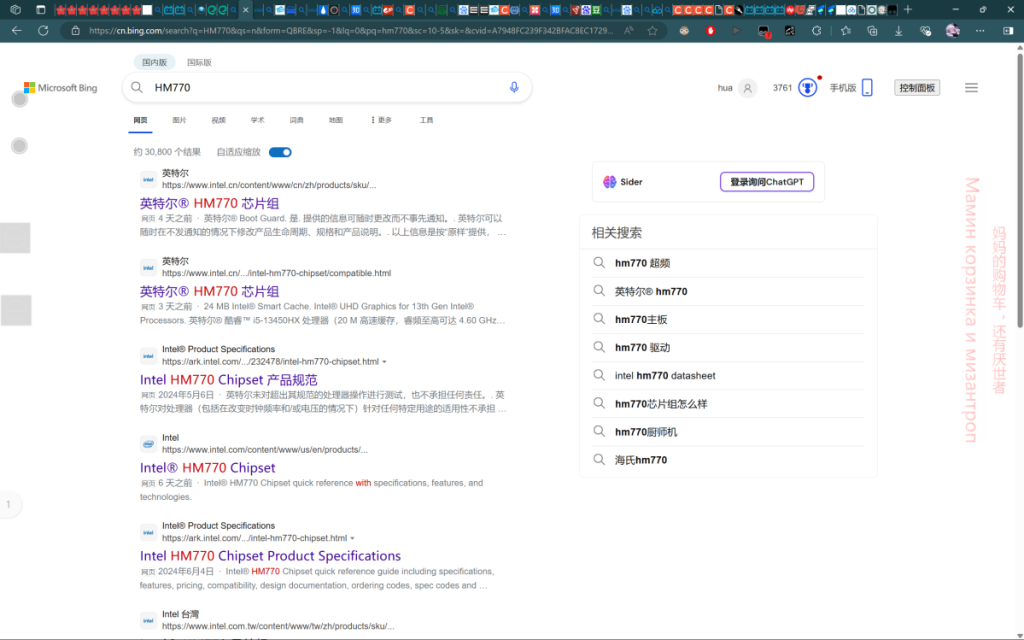Switch to the 地图 search tab

pyautogui.click(x=336, y=120)
